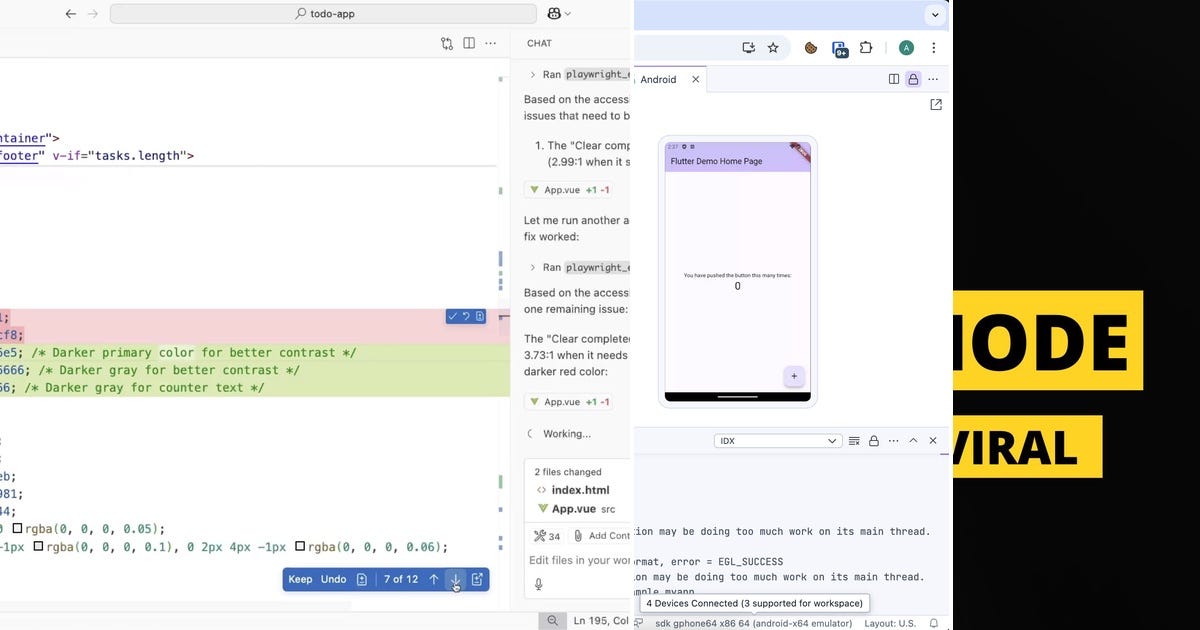Open the compare changes icon above the editor
1200x630 pixels.
[x=446, y=43]
